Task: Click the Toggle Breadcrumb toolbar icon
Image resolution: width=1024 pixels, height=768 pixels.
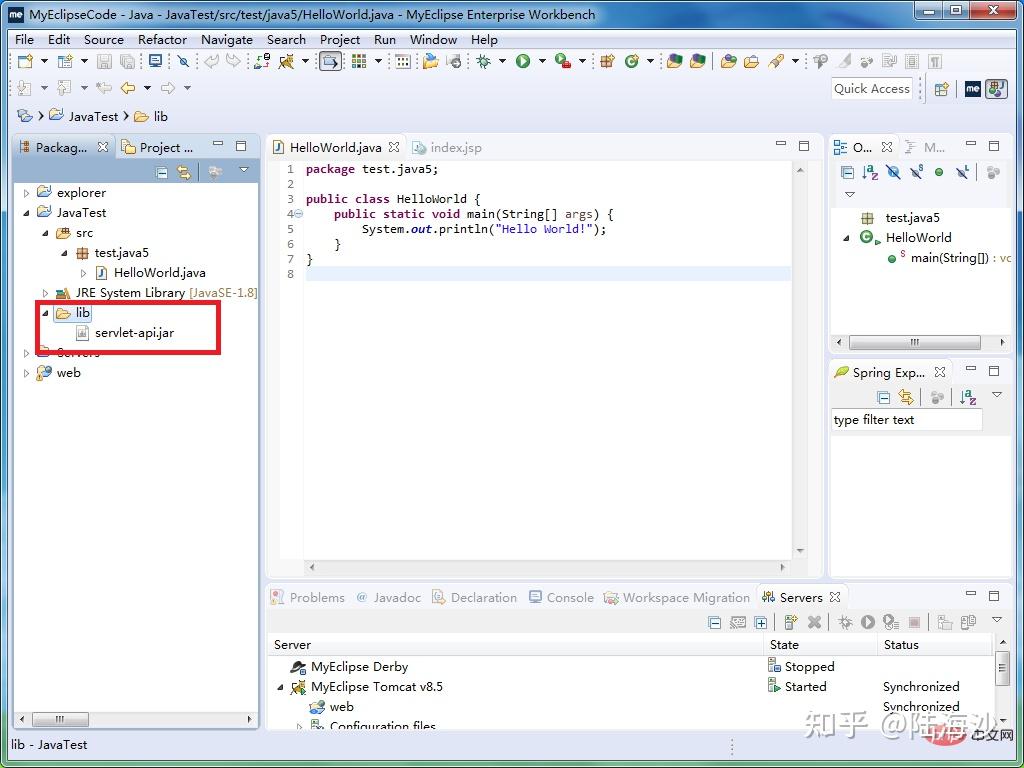Action: pyautogui.click(x=330, y=61)
